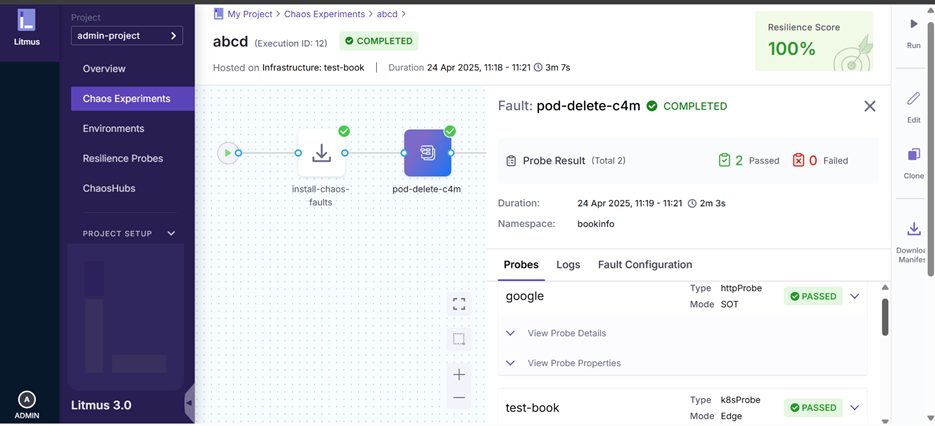
Task: Close the pod-delete-c4m fault panel
Action: (869, 106)
